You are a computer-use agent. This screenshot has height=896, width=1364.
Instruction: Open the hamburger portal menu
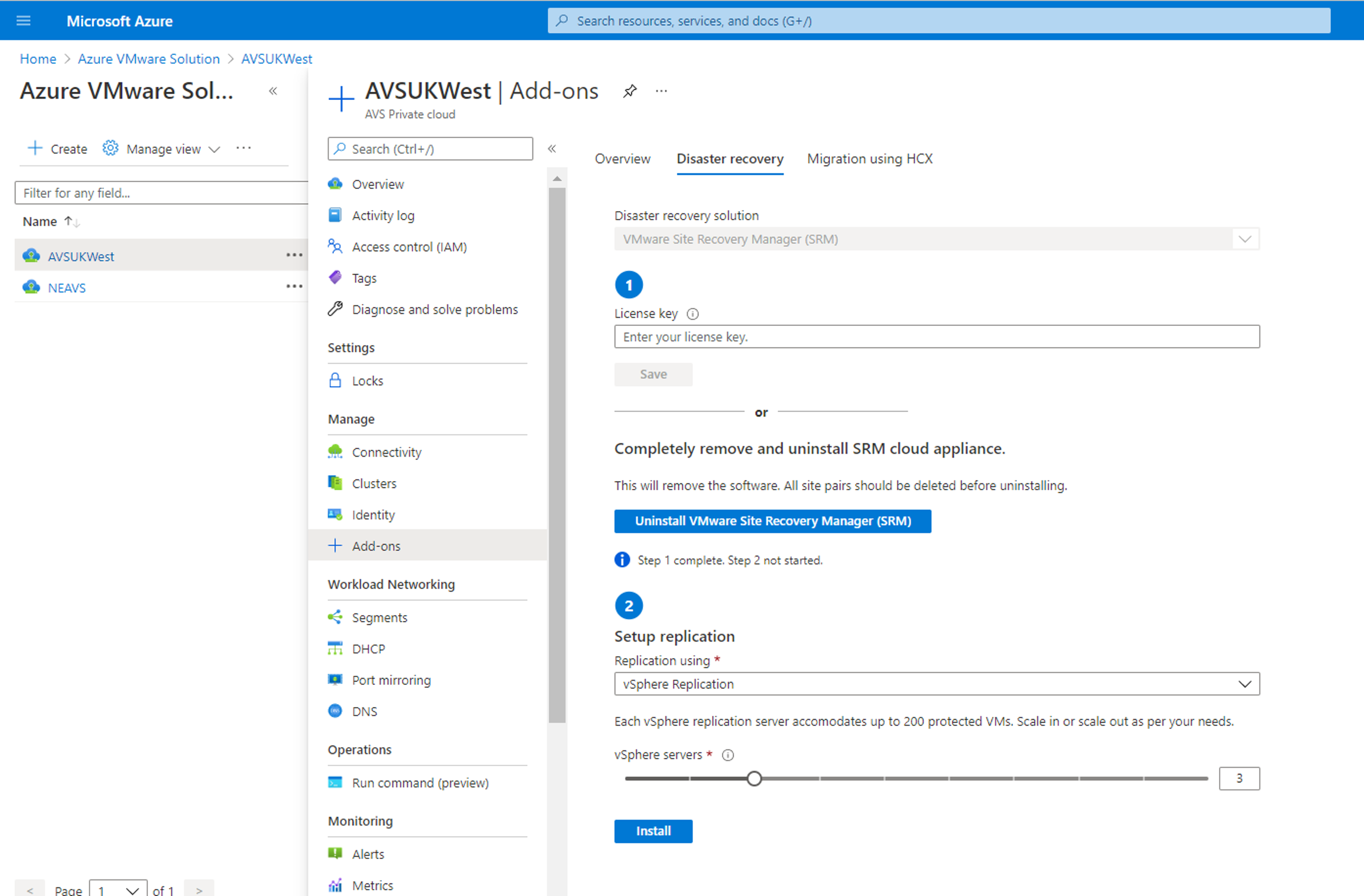coord(23,21)
